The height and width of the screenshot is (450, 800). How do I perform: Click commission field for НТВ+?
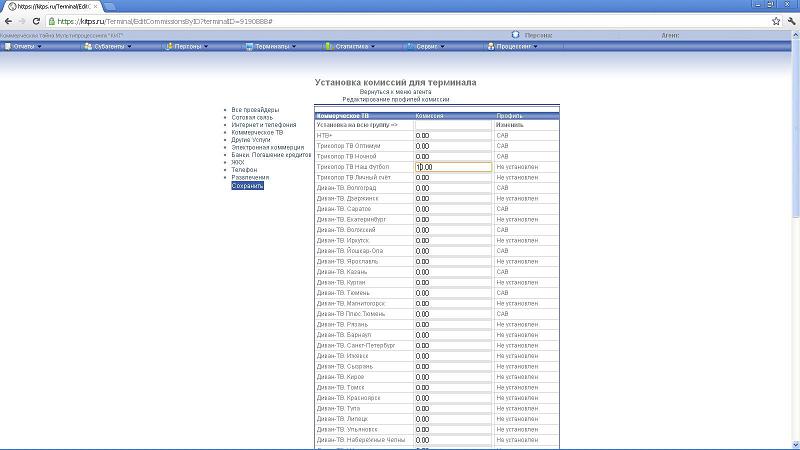[453, 136]
